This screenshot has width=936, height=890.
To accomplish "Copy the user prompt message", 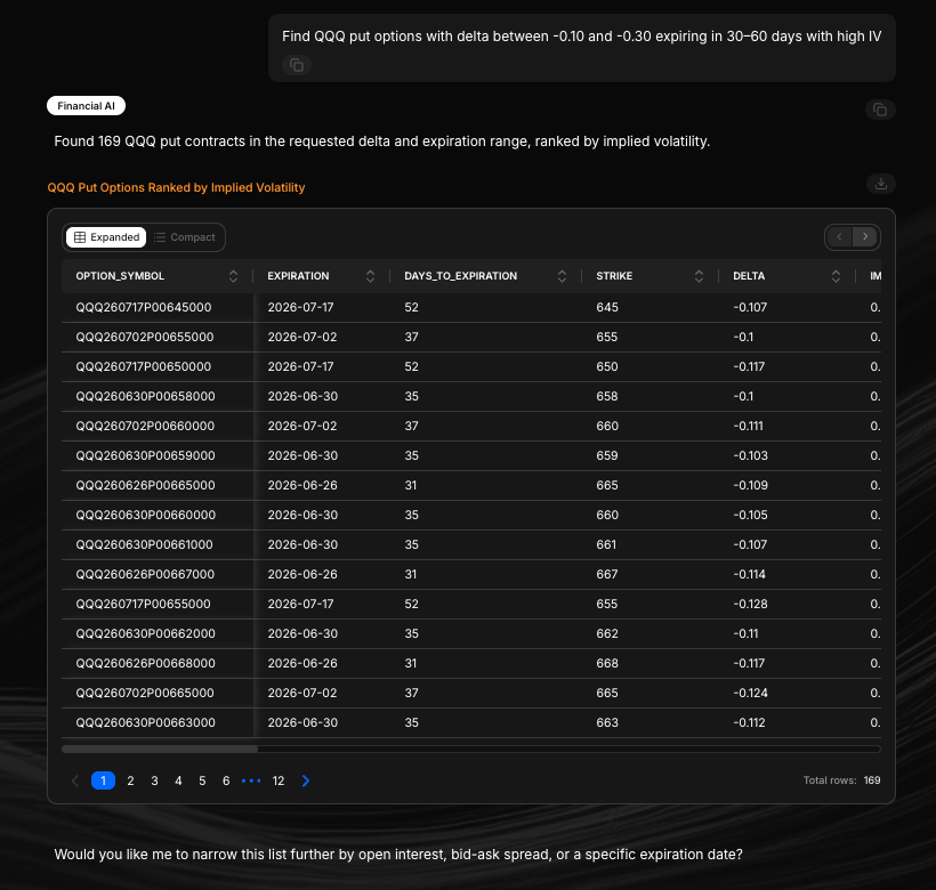I will (297, 64).
